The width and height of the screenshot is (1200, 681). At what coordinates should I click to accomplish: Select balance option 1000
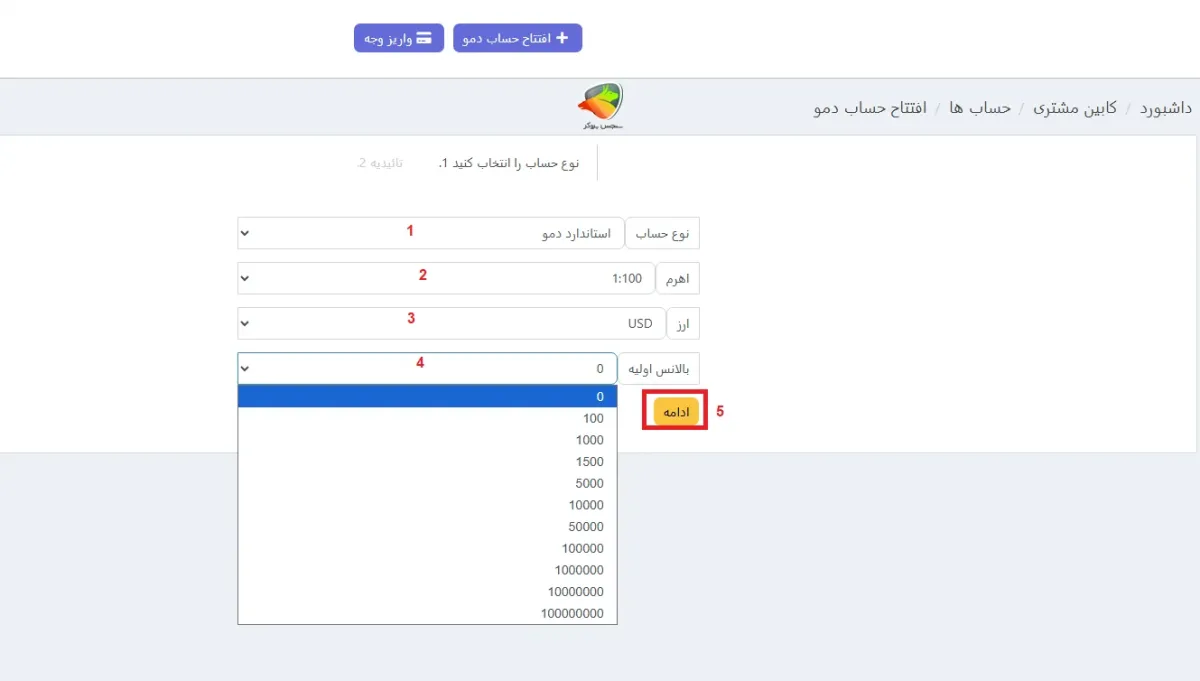click(x=427, y=440)
